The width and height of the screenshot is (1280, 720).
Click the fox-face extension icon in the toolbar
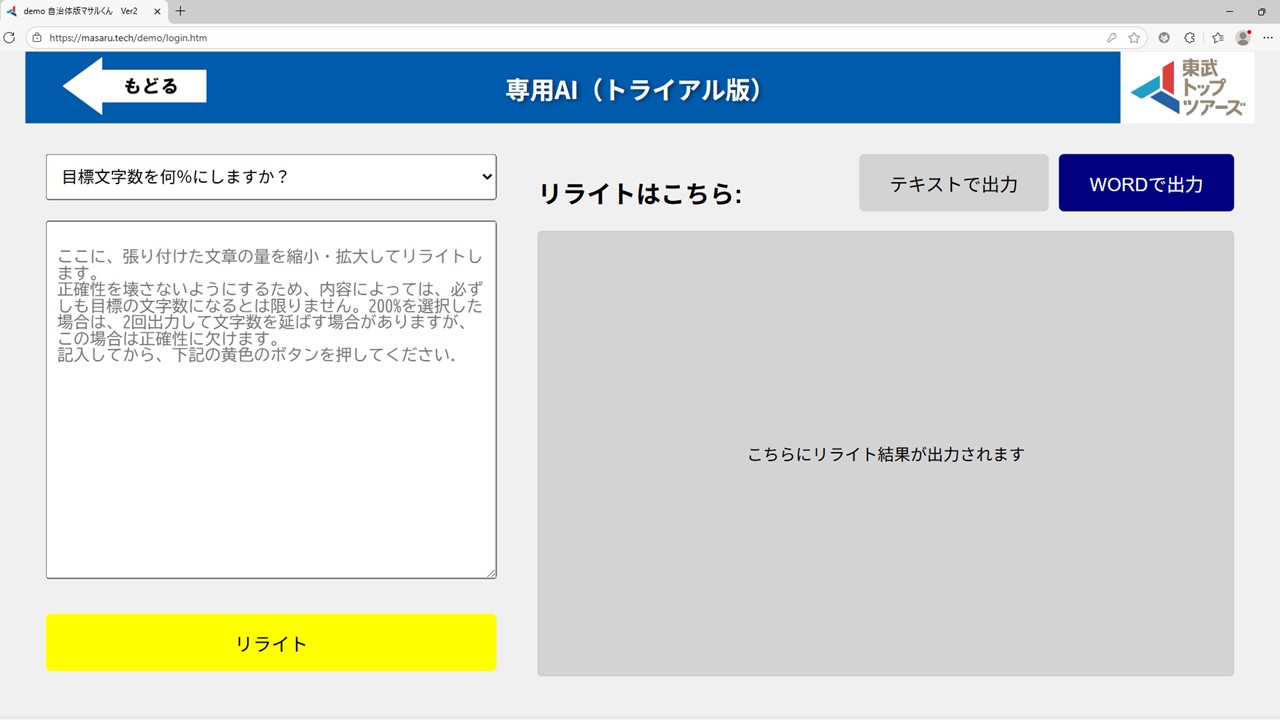(1164, 38)
